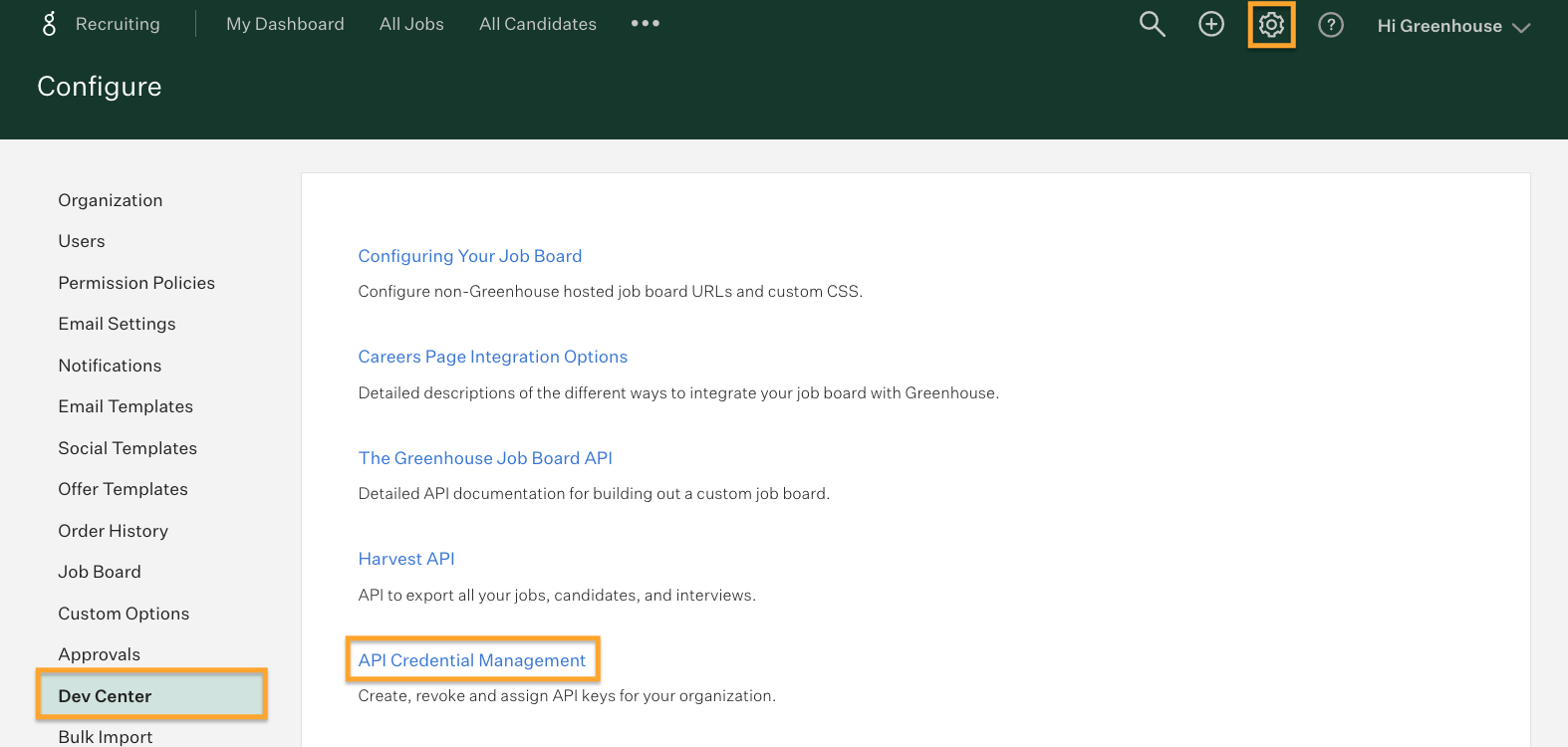Open Offer Templates in sidebar
The image size is (1568, 747).
point(123,489)
